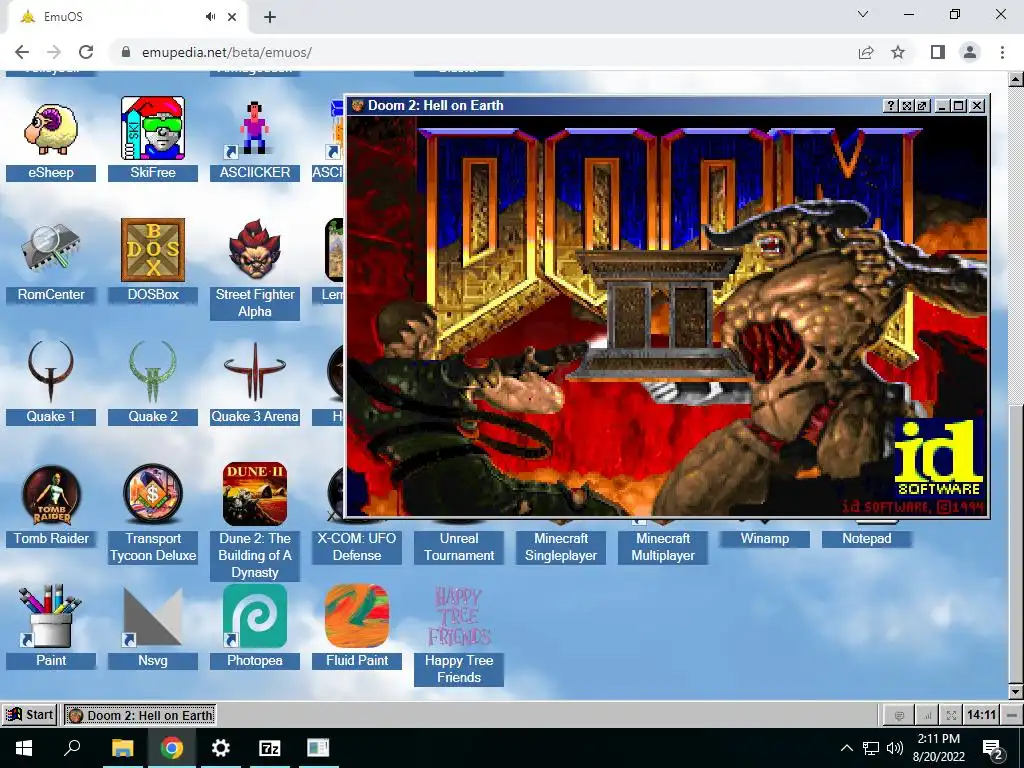The width and height of the screenshot is (1024, 768).
Task: Click the page scrollbar up arrow
Action: coord(1016,79)
